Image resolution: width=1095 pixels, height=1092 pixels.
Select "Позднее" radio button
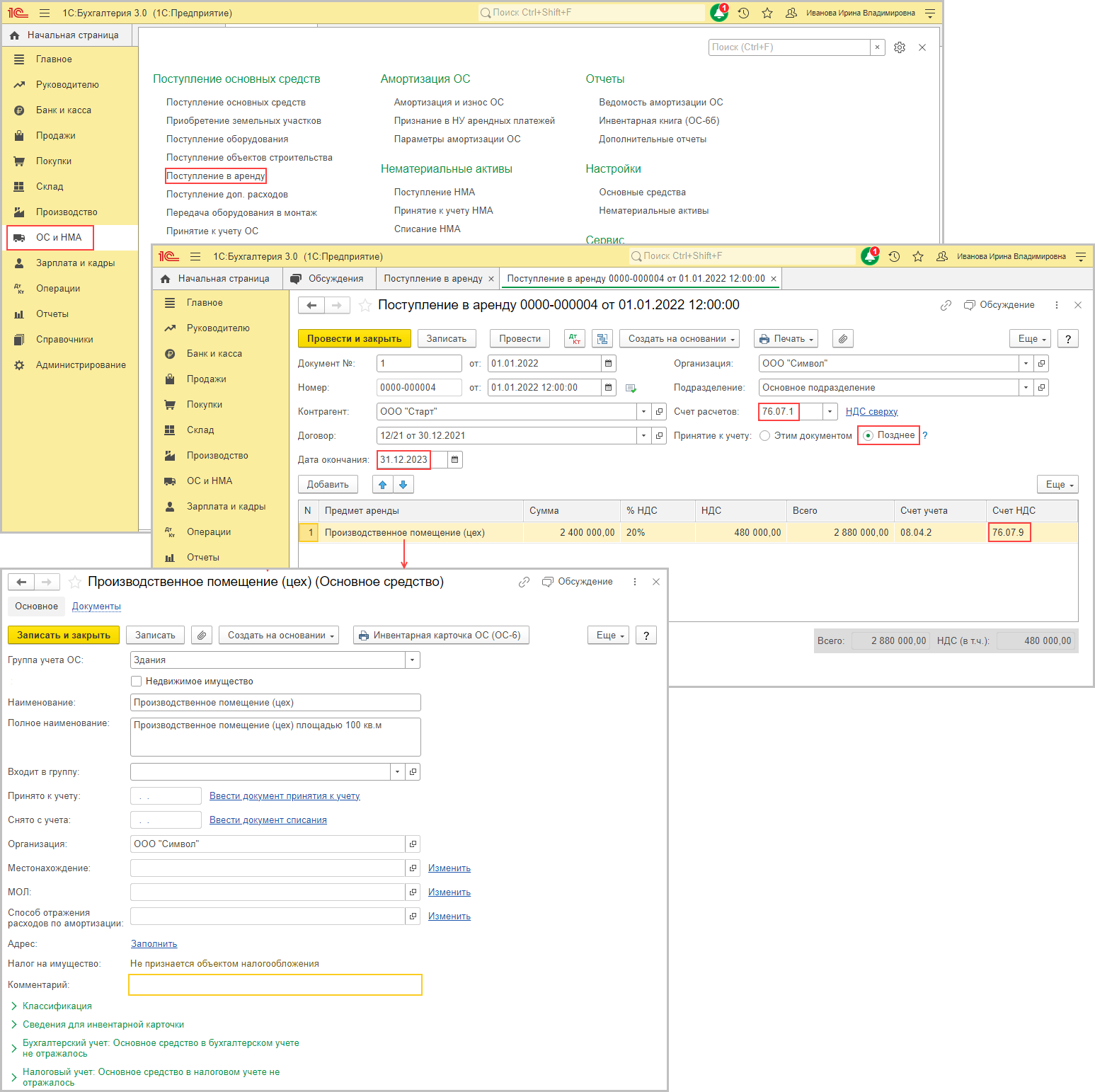point(868,435)
